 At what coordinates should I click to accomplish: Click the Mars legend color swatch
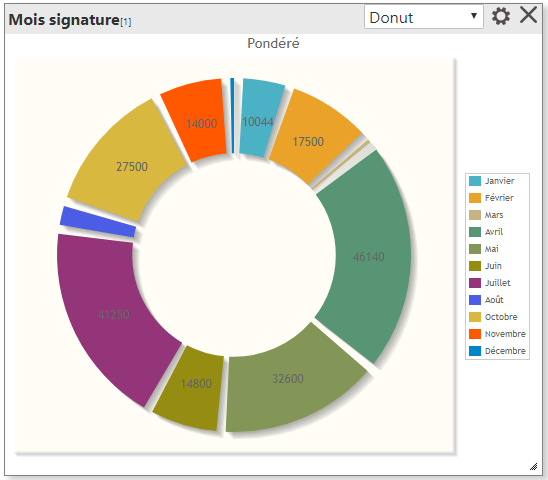click(x=475, y=215)
